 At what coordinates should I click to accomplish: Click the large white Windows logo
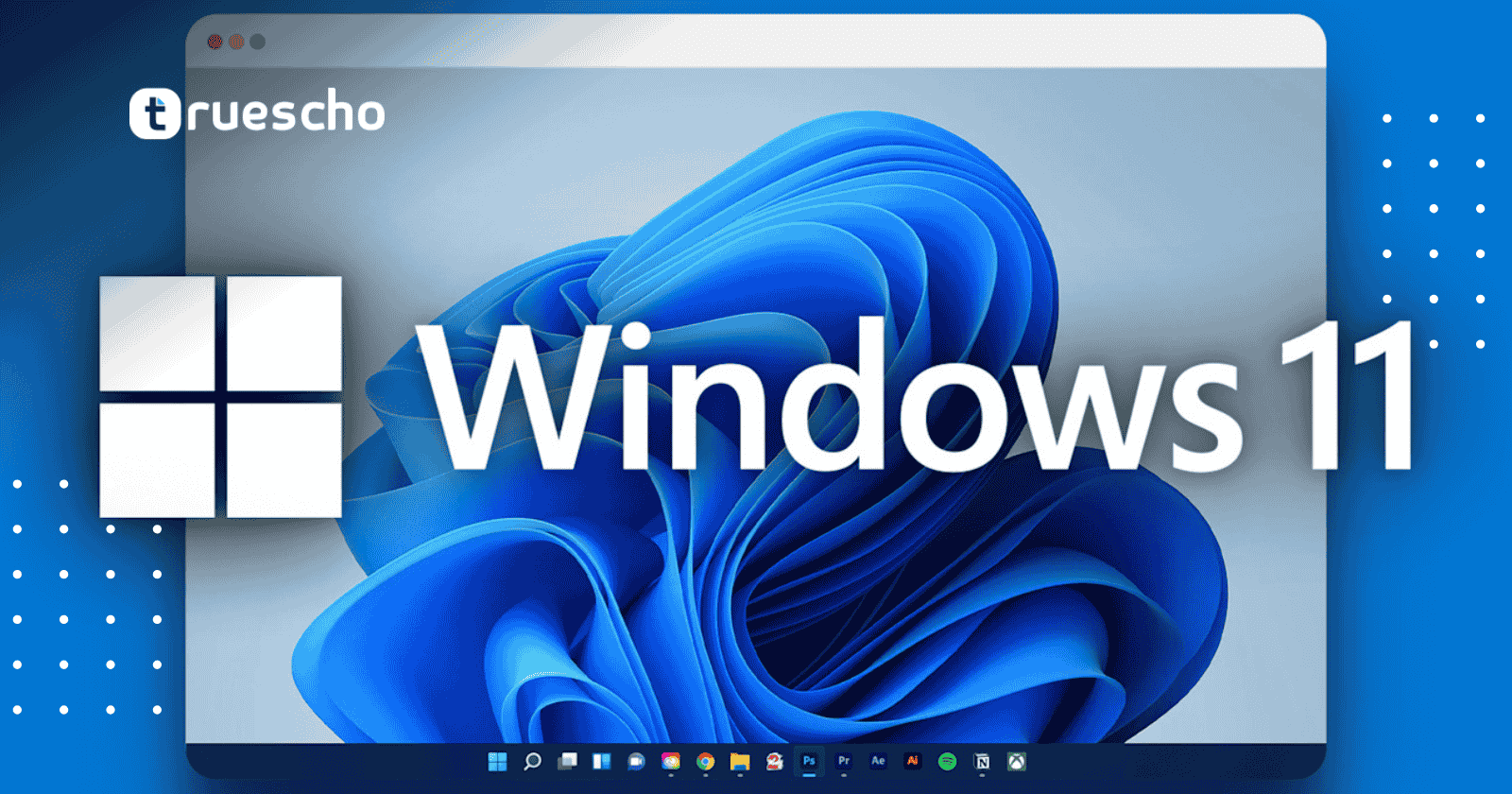point(220,397)
